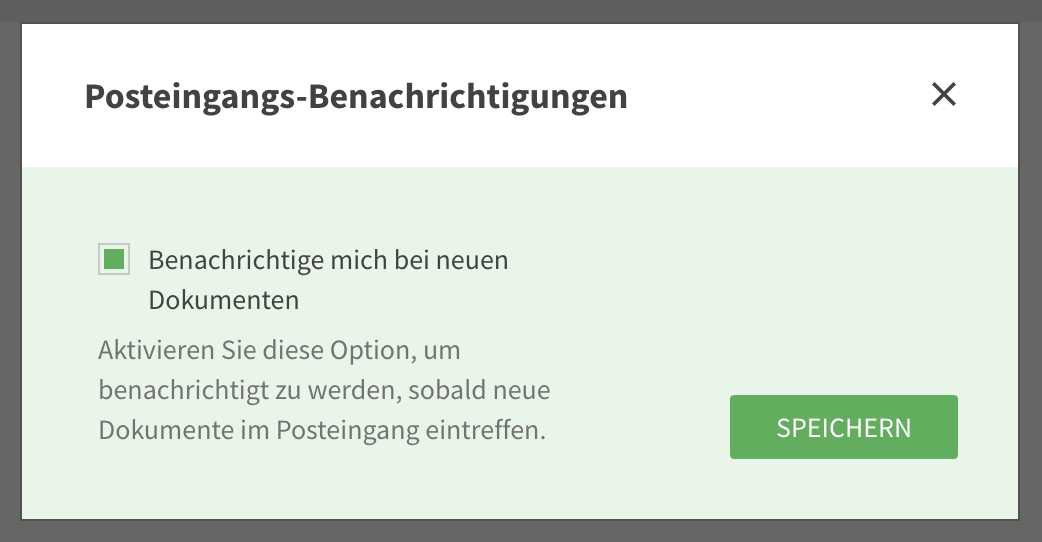This screenshot has width=1042, height=542.
Task: Click the dark backdrop below the dialog
Action: pyautogui.click(x=520, y=531)
